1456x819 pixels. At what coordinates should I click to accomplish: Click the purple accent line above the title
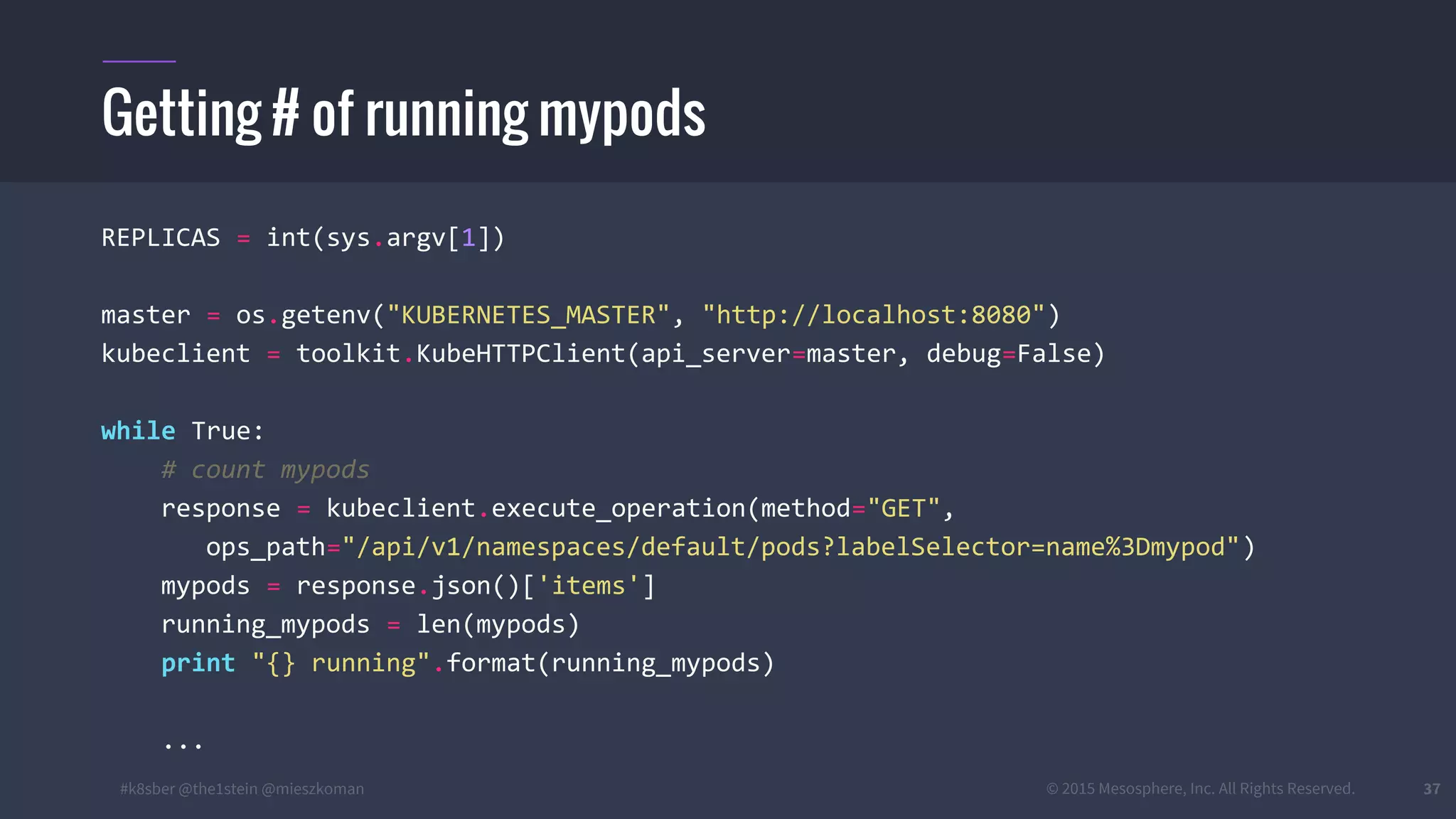point(139,61)
